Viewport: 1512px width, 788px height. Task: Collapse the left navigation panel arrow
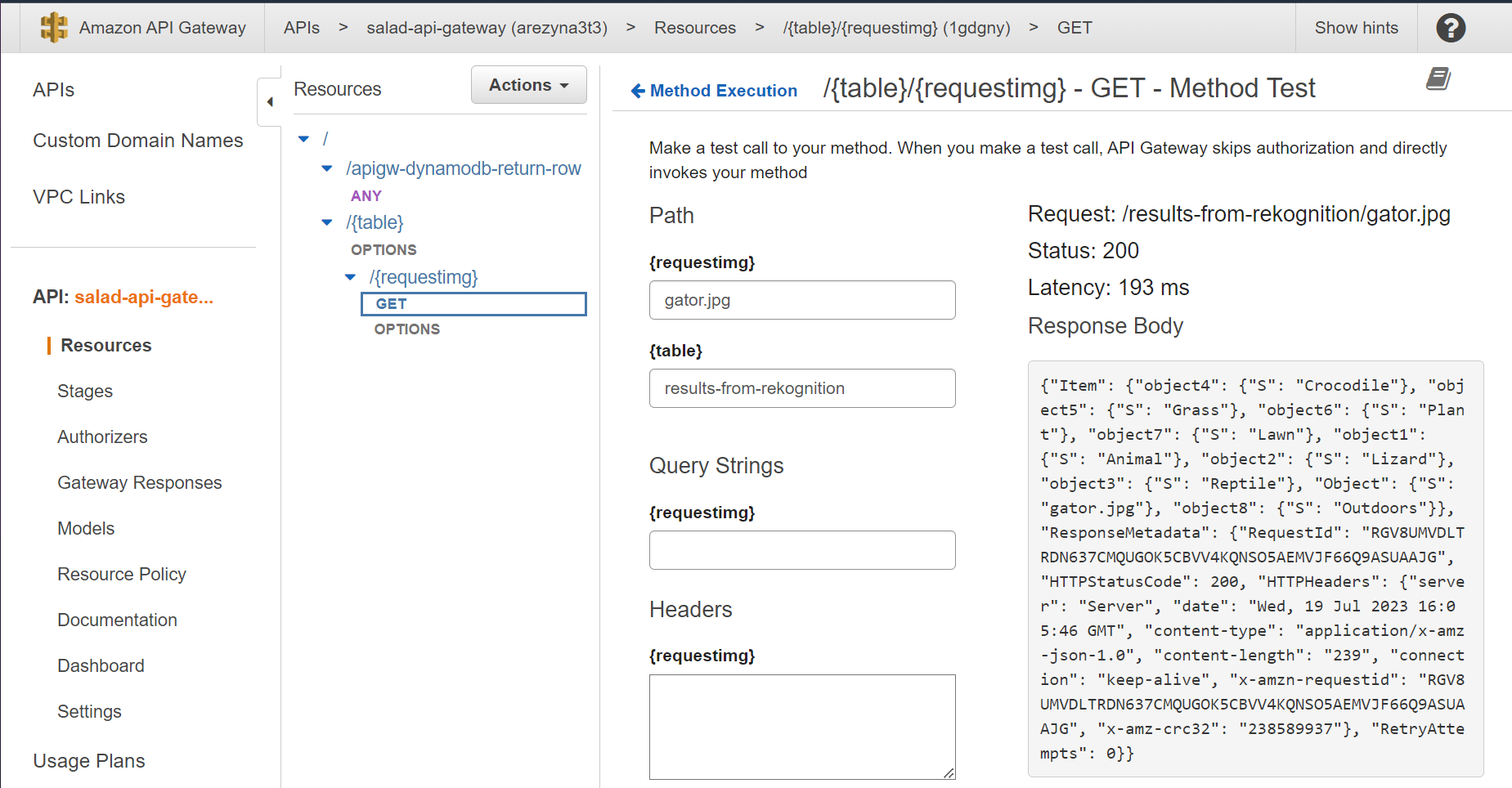(269, 102)
